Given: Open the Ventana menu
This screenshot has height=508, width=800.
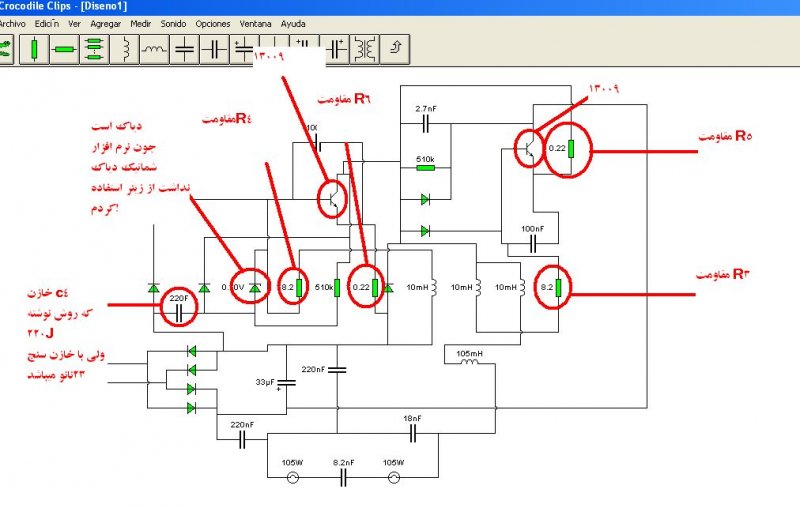Looking at the screenshot, I should [255, 23].
